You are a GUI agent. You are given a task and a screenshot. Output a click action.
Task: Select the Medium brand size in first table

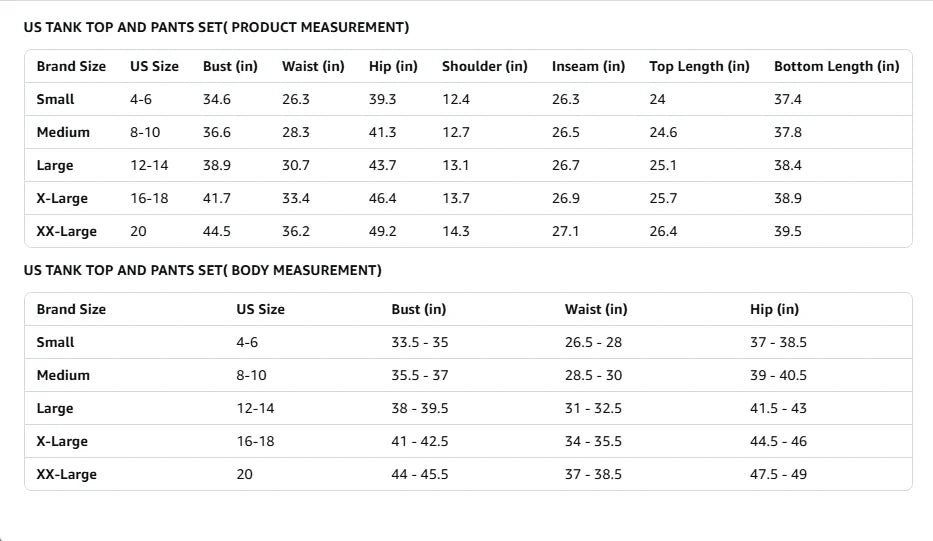pos(63,132)
